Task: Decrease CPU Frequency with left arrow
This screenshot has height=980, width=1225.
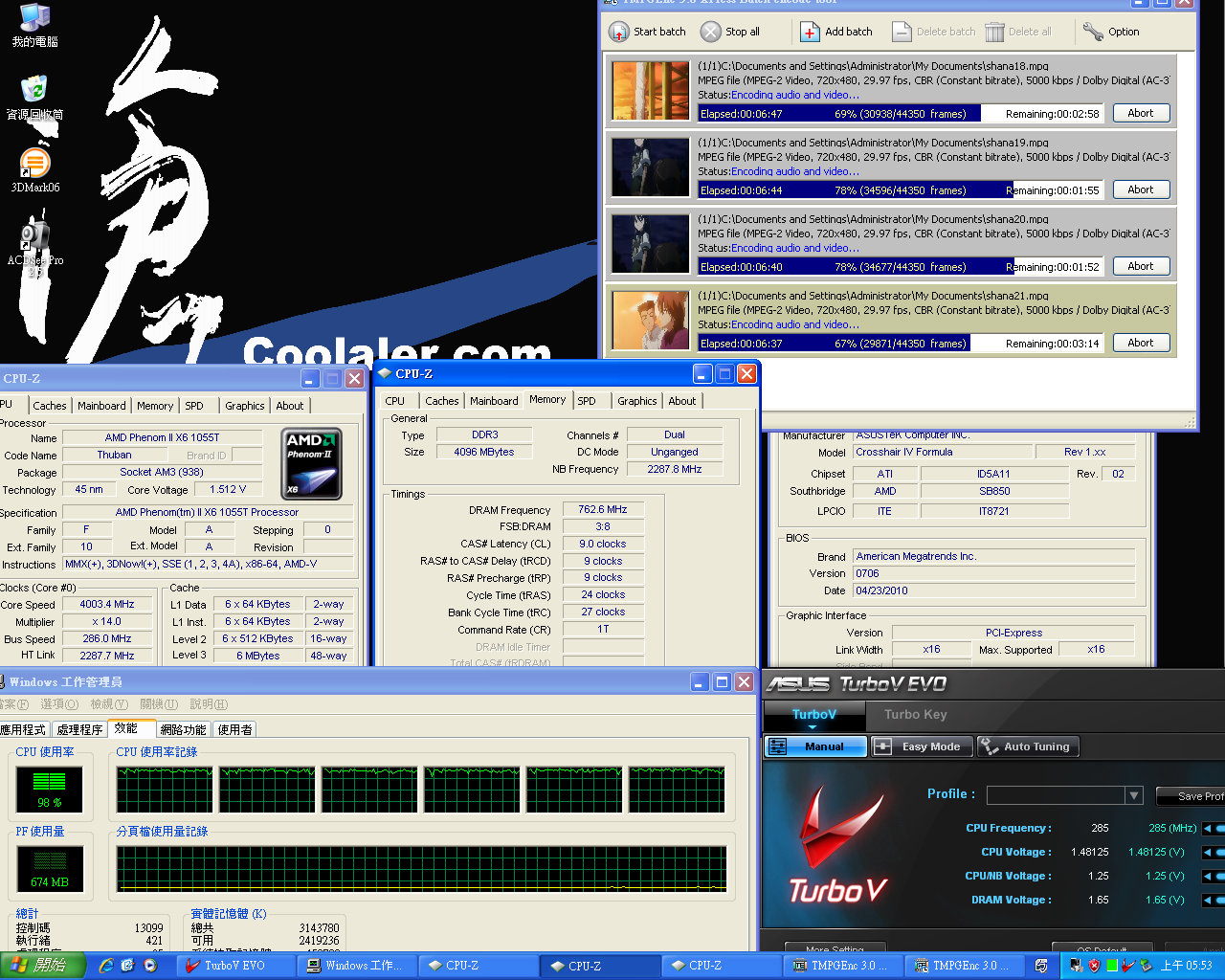Action: 1208,828
